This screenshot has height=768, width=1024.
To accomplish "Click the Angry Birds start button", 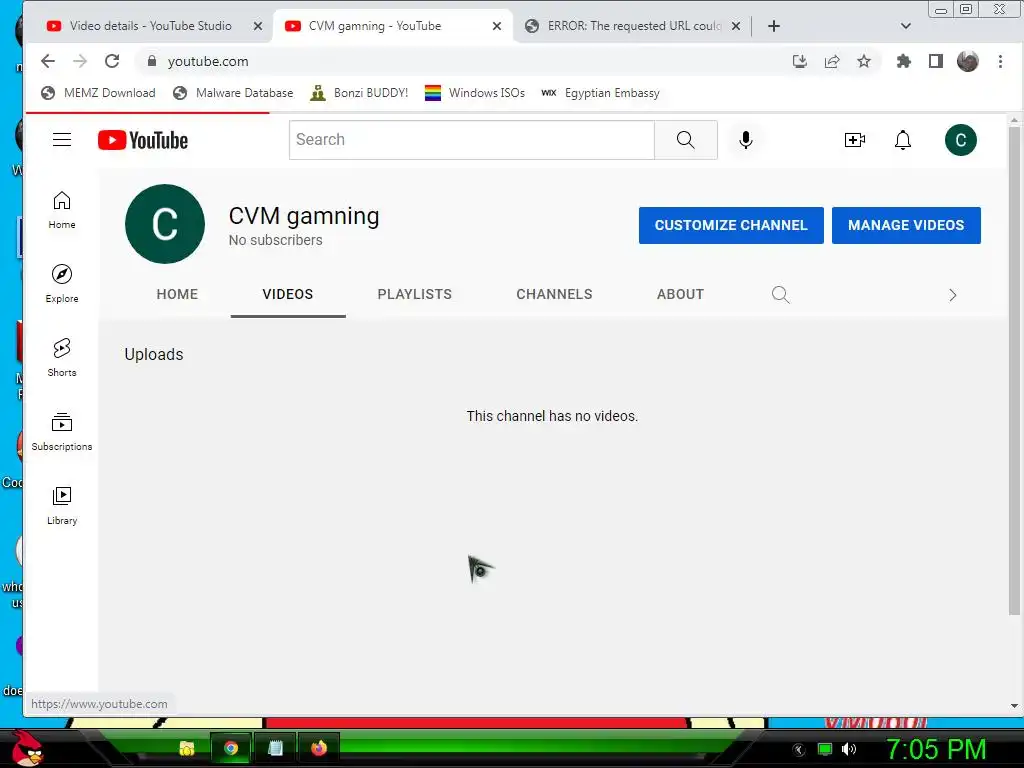I will click(x=27, y=748).
